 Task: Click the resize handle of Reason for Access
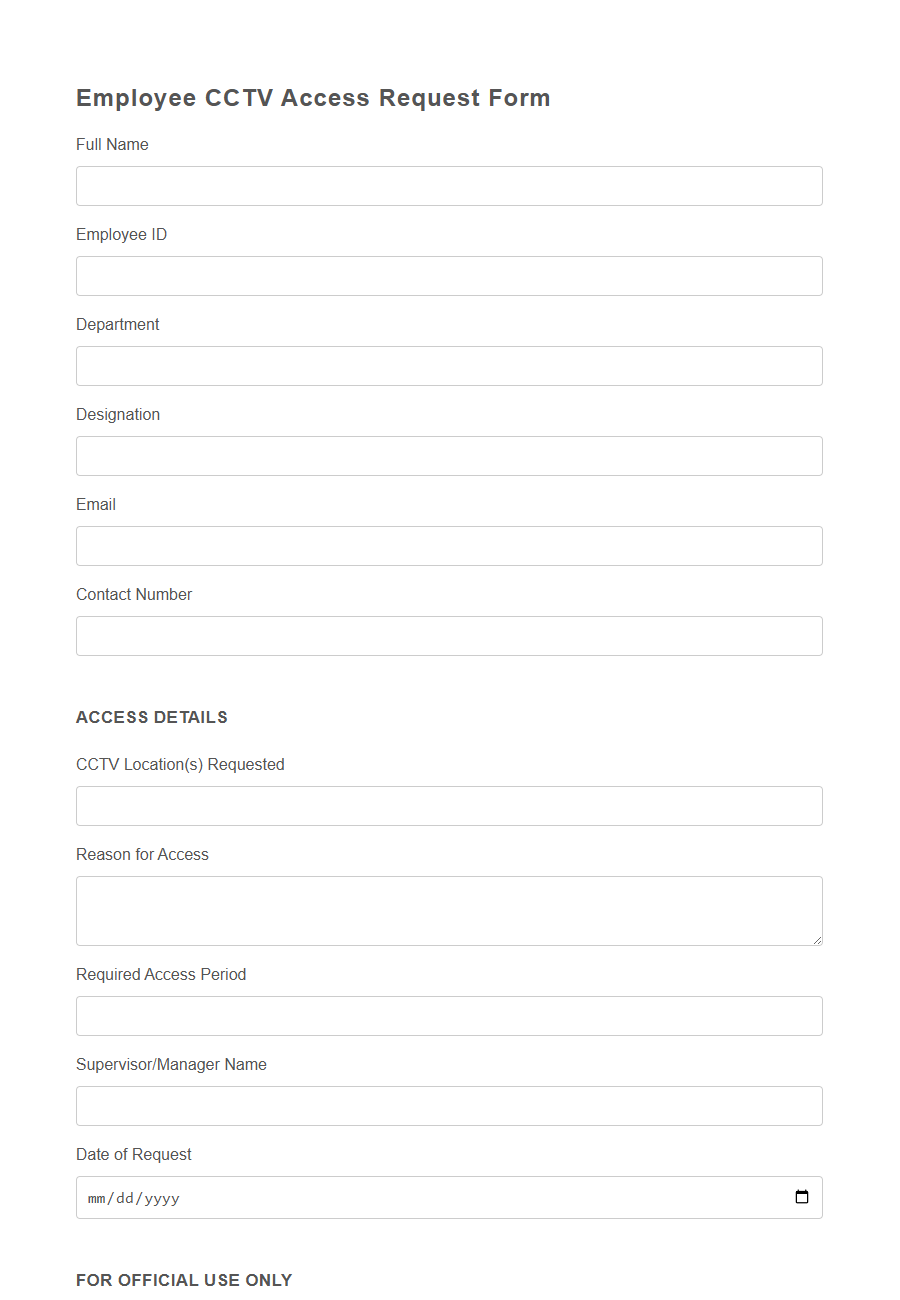click(x=818, y=941)
